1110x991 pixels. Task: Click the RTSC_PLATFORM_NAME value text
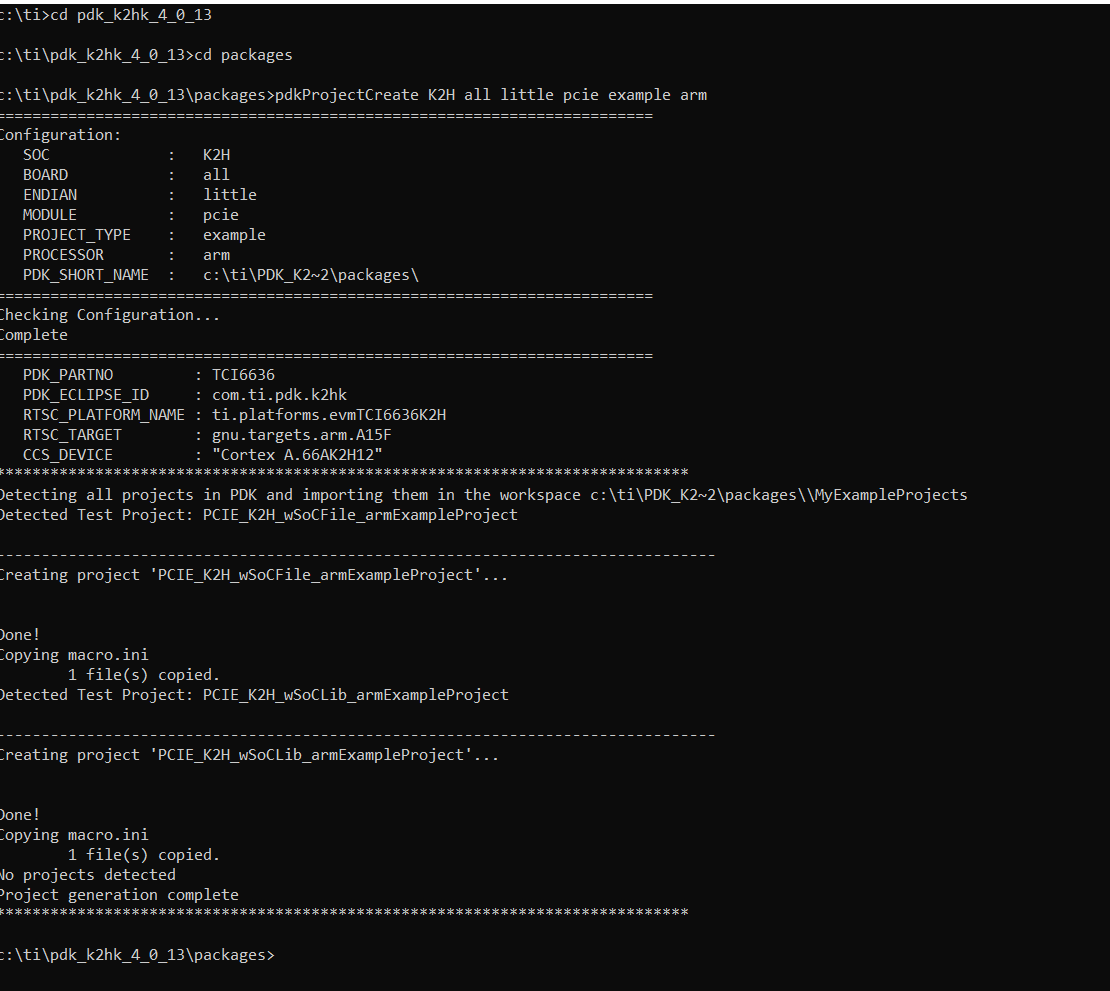point(329,415)
